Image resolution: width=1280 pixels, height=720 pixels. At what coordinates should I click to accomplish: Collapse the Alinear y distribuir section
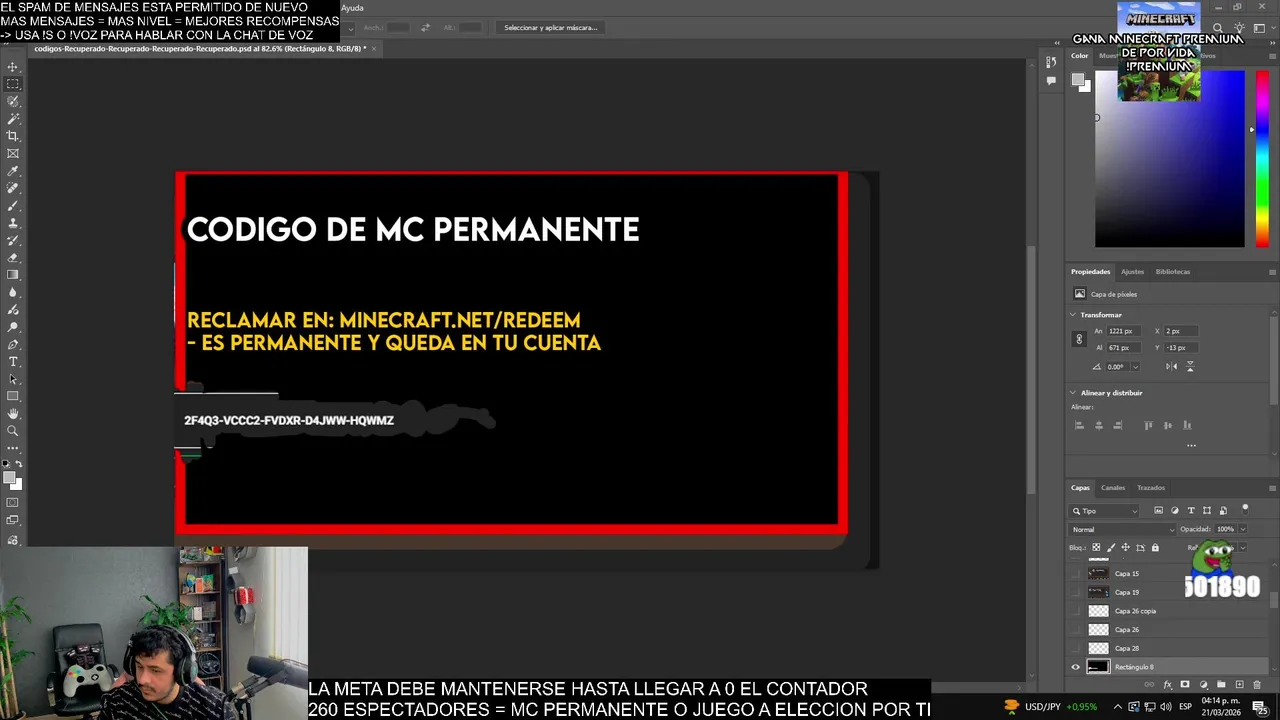1073,393
